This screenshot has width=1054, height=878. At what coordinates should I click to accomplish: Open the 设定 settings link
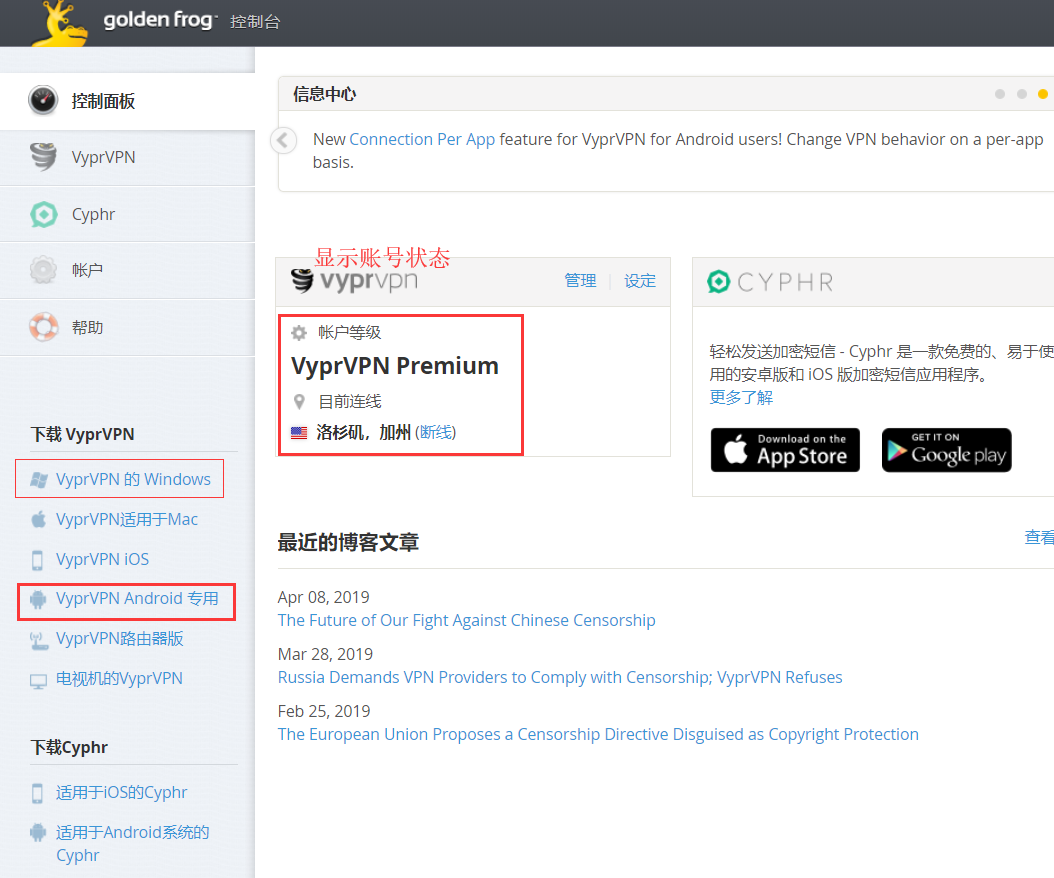(640, 280)
